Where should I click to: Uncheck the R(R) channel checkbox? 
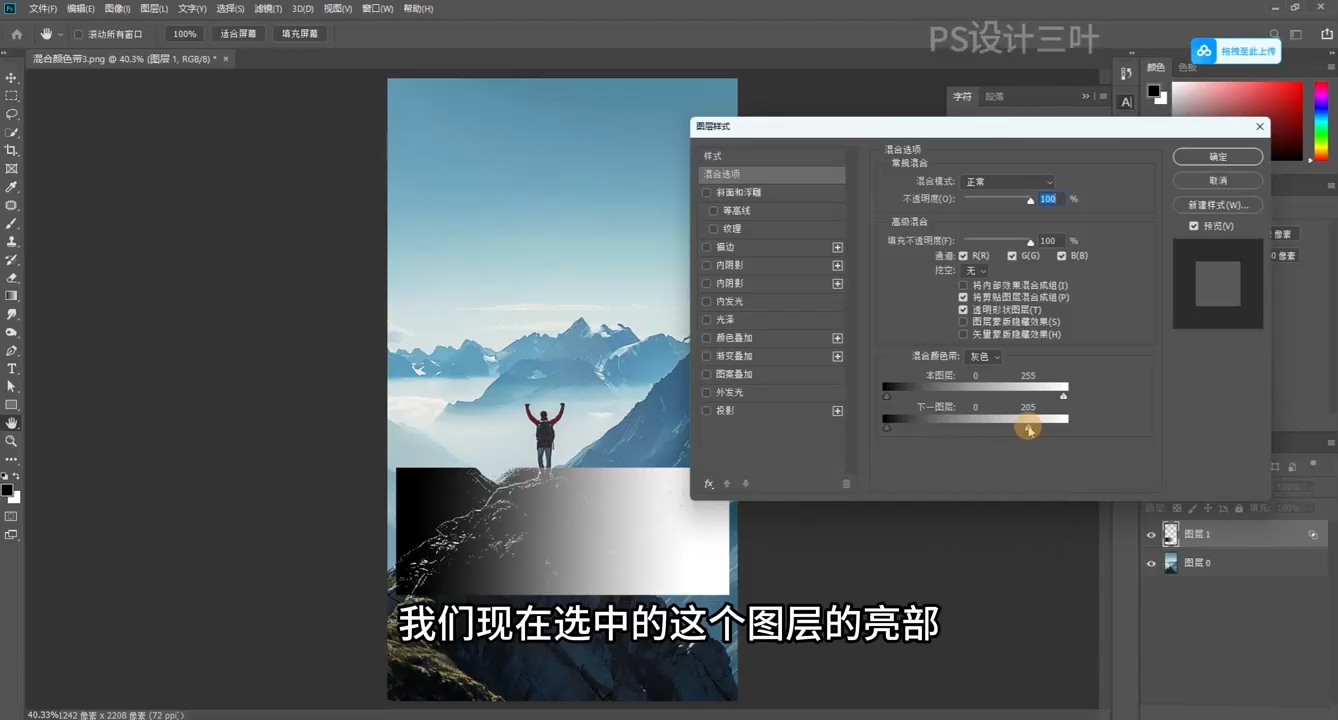(x=963, y=256)
